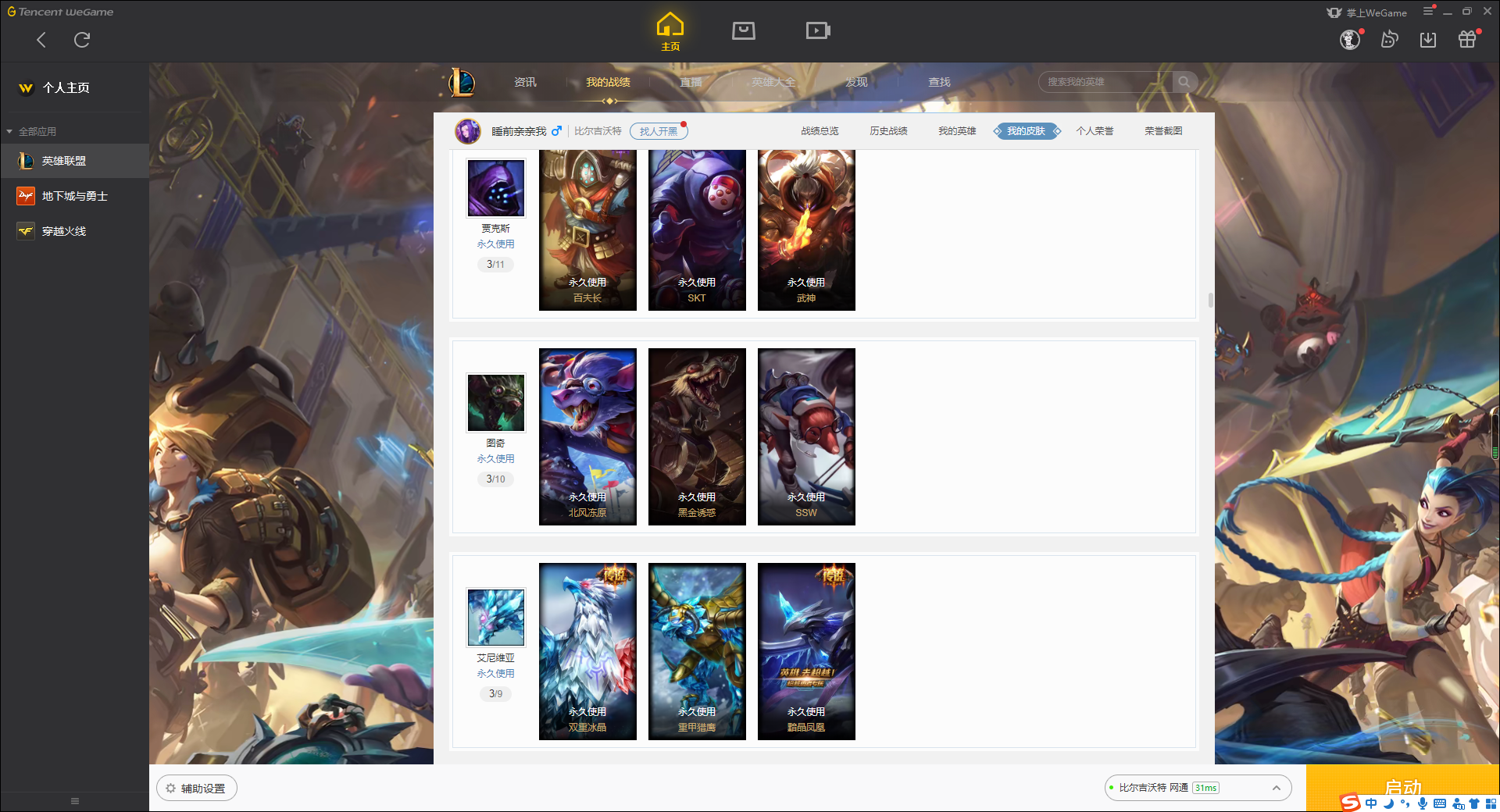Open the gift box icon
The width and height of the screenshot is (1500, 812).
point(1467,39)
